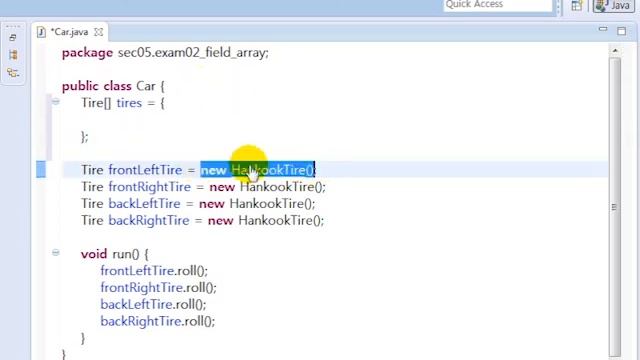The height and width of the screenshot is (360, 640).
Task: Close the Car.java tab with its X
Action: pyautogui.click(x=98, y=32)
